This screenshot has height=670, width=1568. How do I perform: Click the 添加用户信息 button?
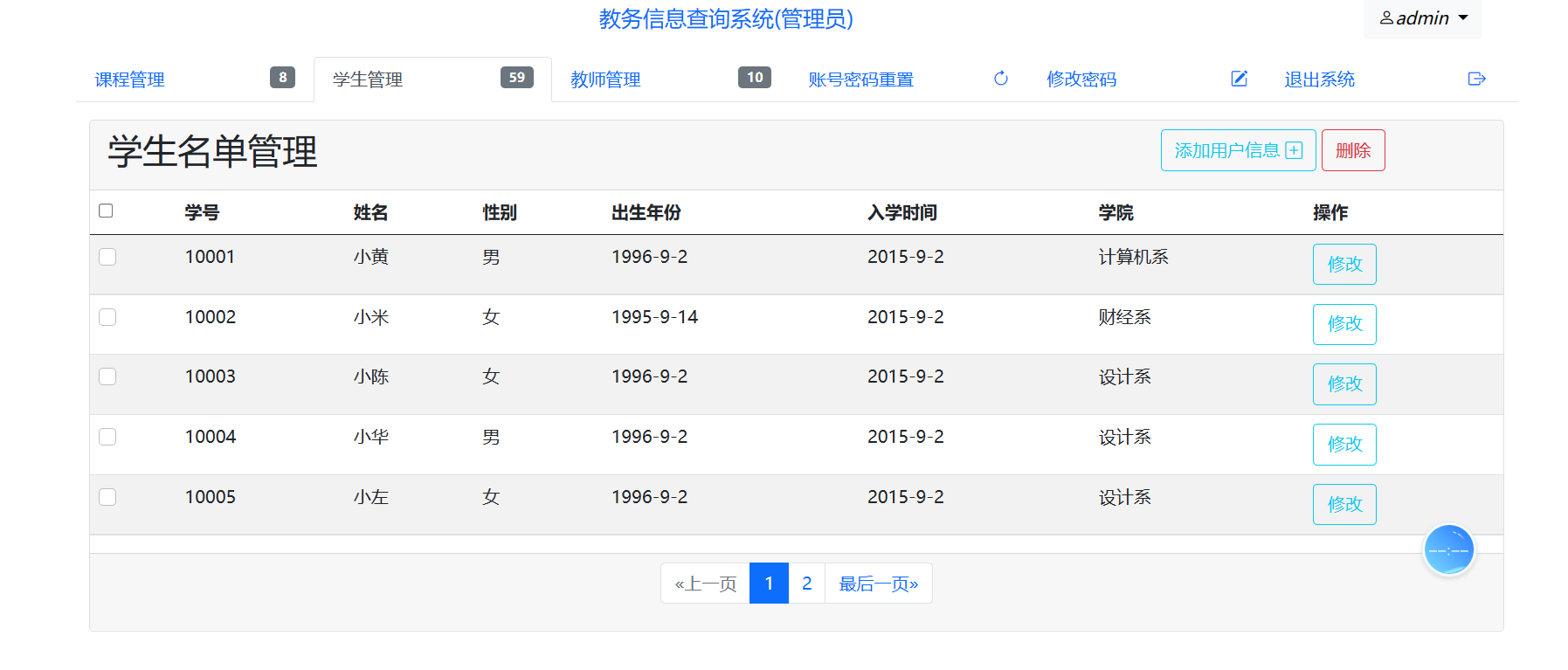1238,150
